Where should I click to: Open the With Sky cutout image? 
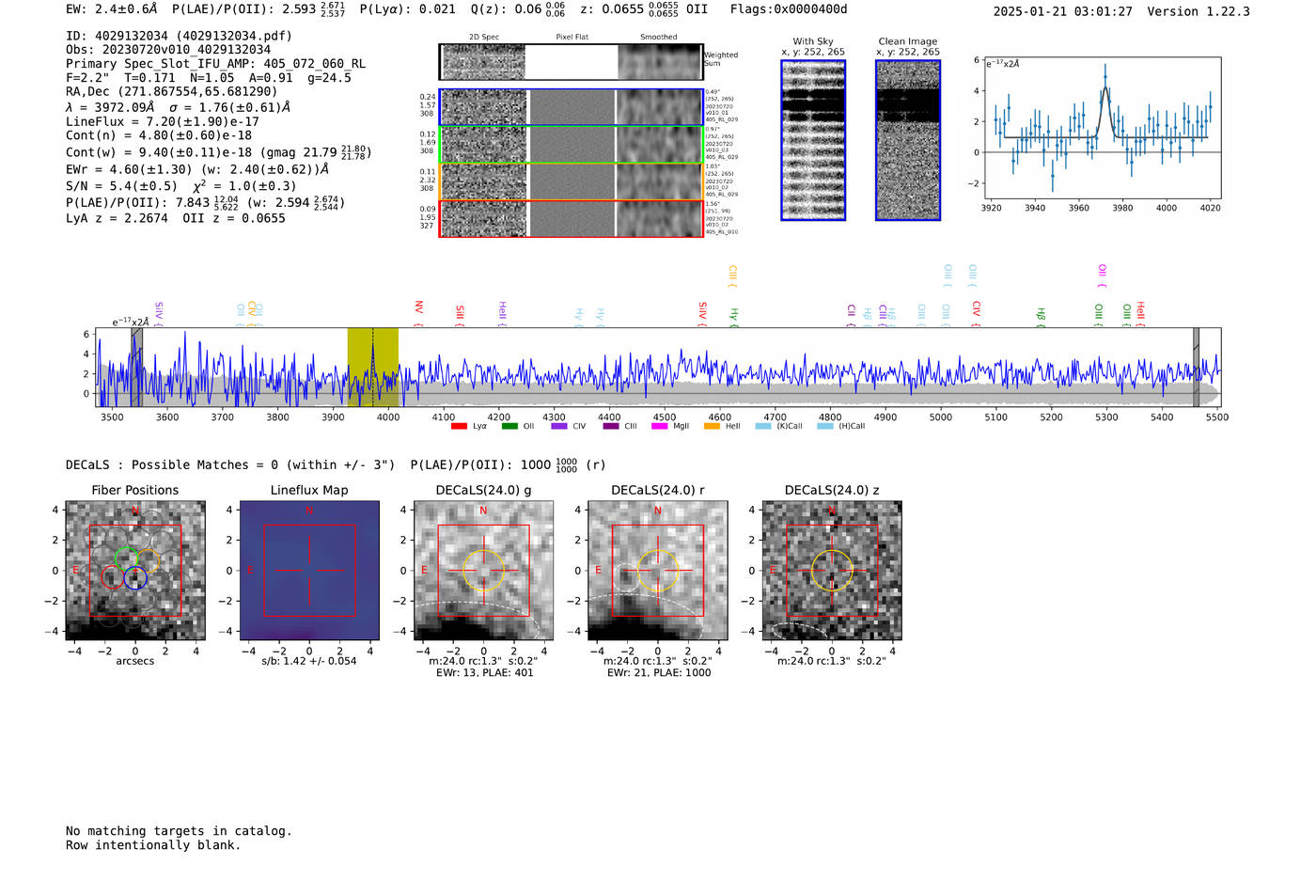coord(813,140)
